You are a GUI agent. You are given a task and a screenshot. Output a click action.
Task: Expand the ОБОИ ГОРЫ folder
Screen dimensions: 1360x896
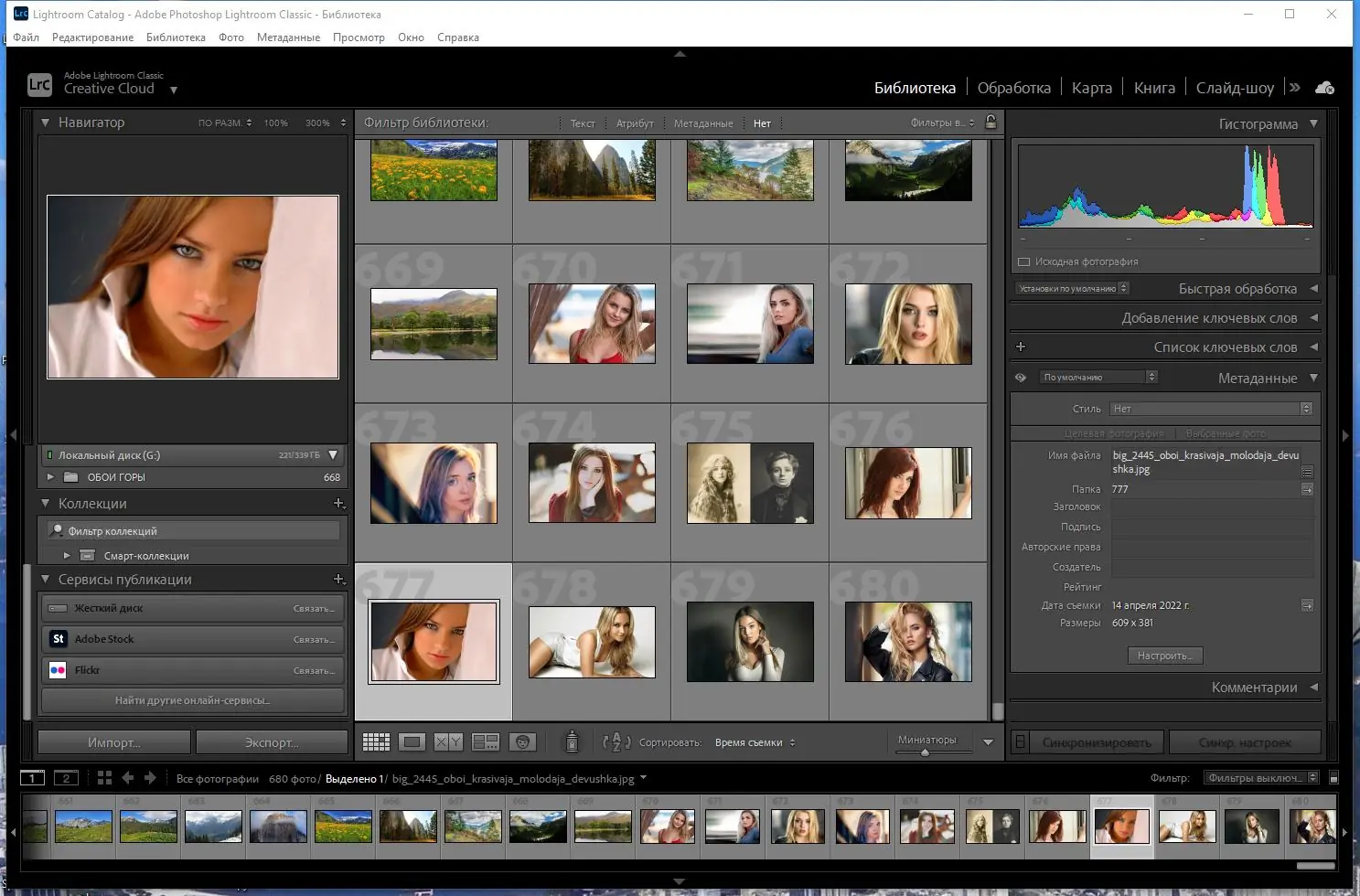click(x=50, y=477)
